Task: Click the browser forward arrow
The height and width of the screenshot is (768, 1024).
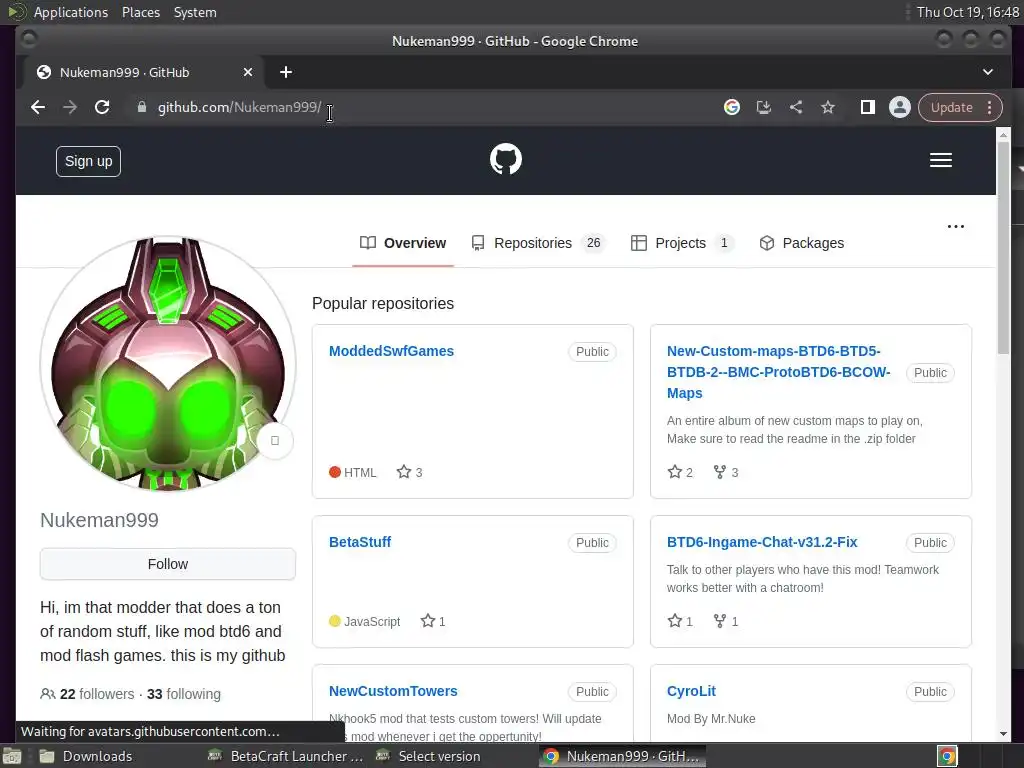Action: [70, 107]
